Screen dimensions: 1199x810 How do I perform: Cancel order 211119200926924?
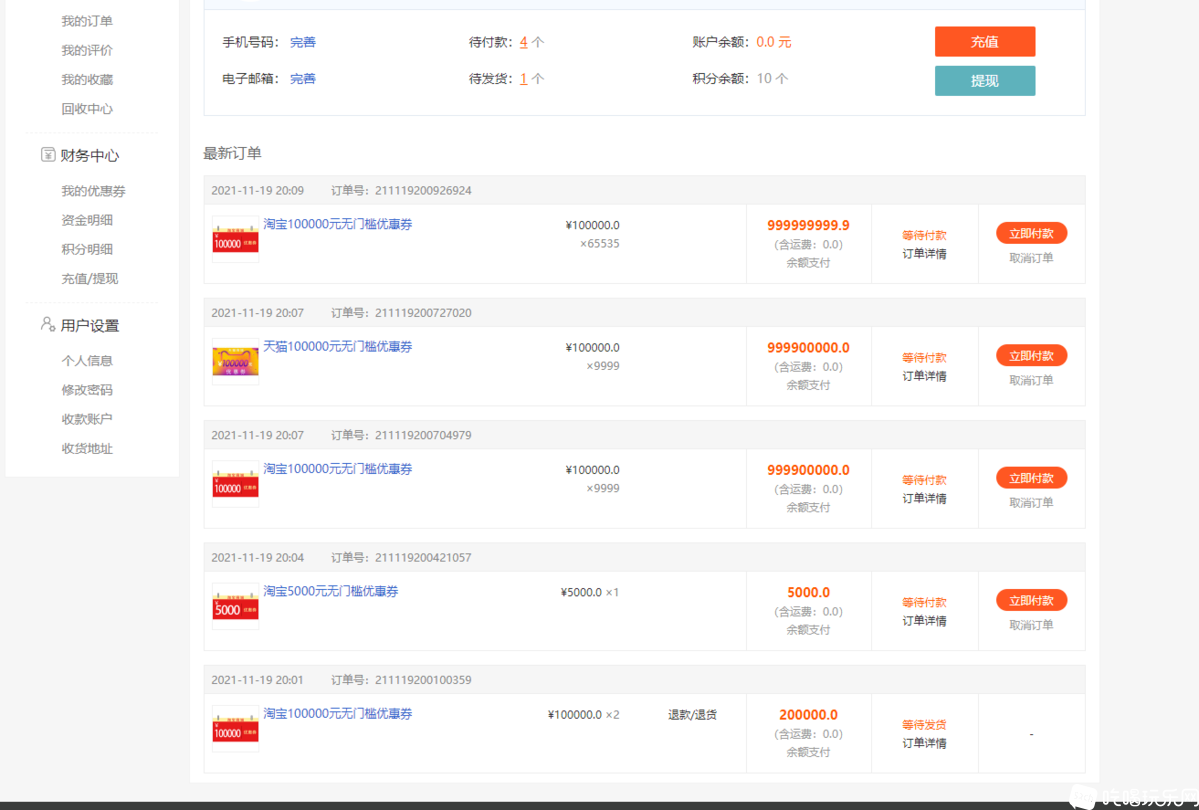(x=1031, y=258)
